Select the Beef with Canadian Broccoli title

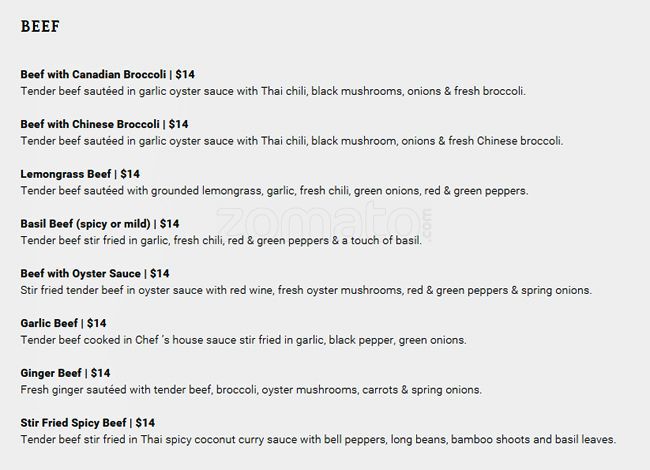[93, 75]
